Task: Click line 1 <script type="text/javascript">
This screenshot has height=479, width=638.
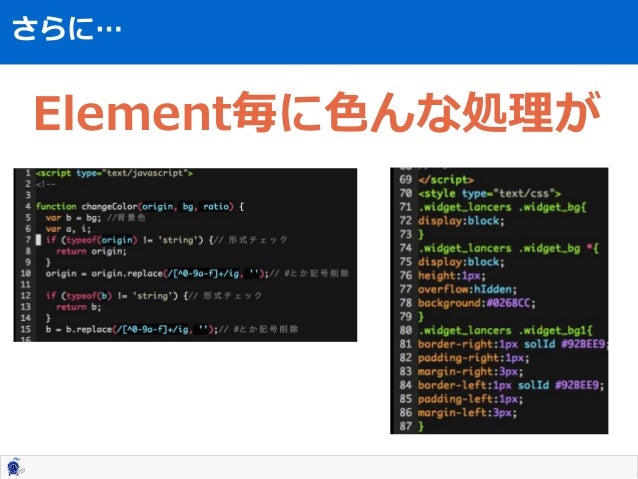Action: coord(114,173)
